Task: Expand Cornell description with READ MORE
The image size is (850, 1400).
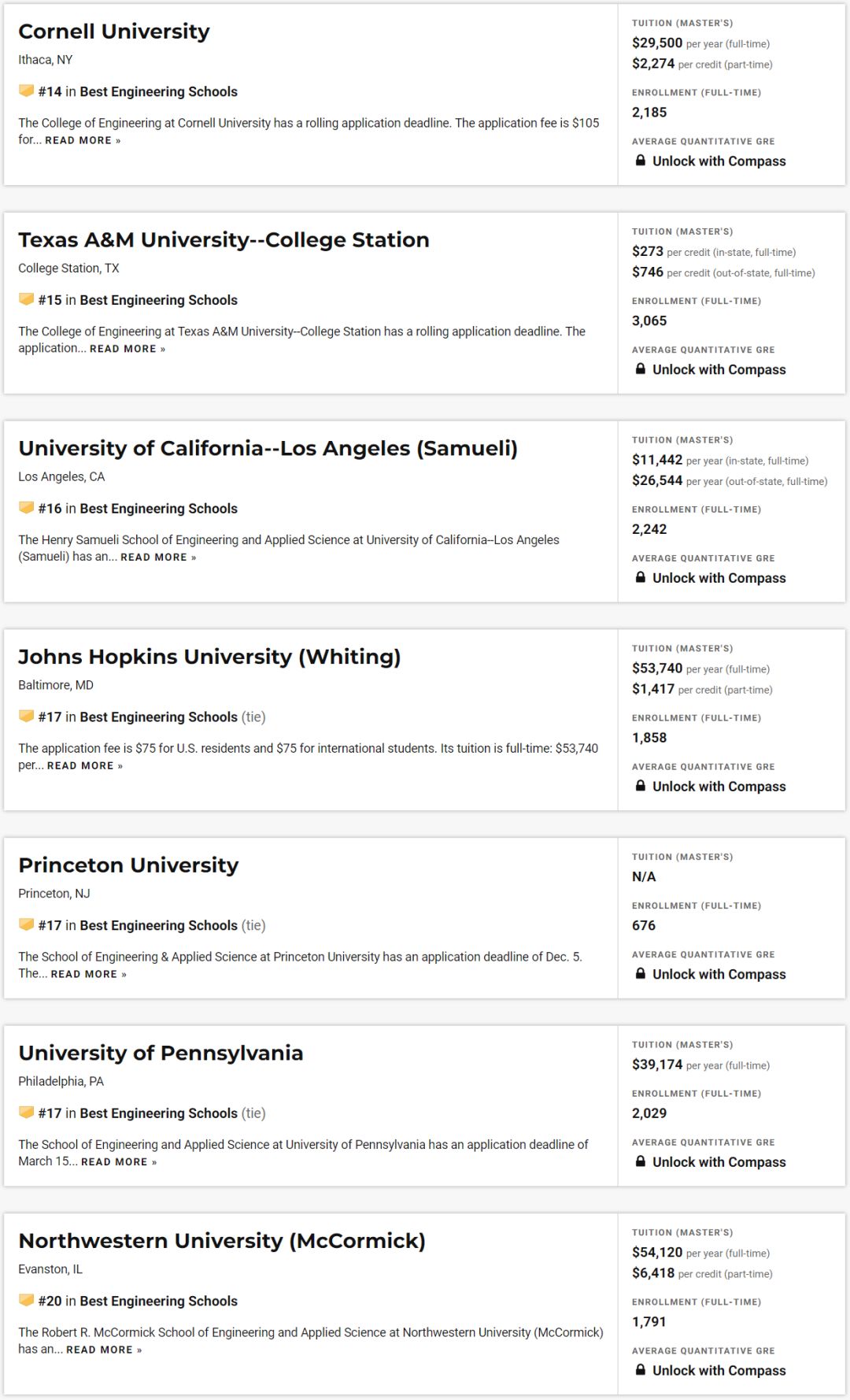Action: click(83, 141)
